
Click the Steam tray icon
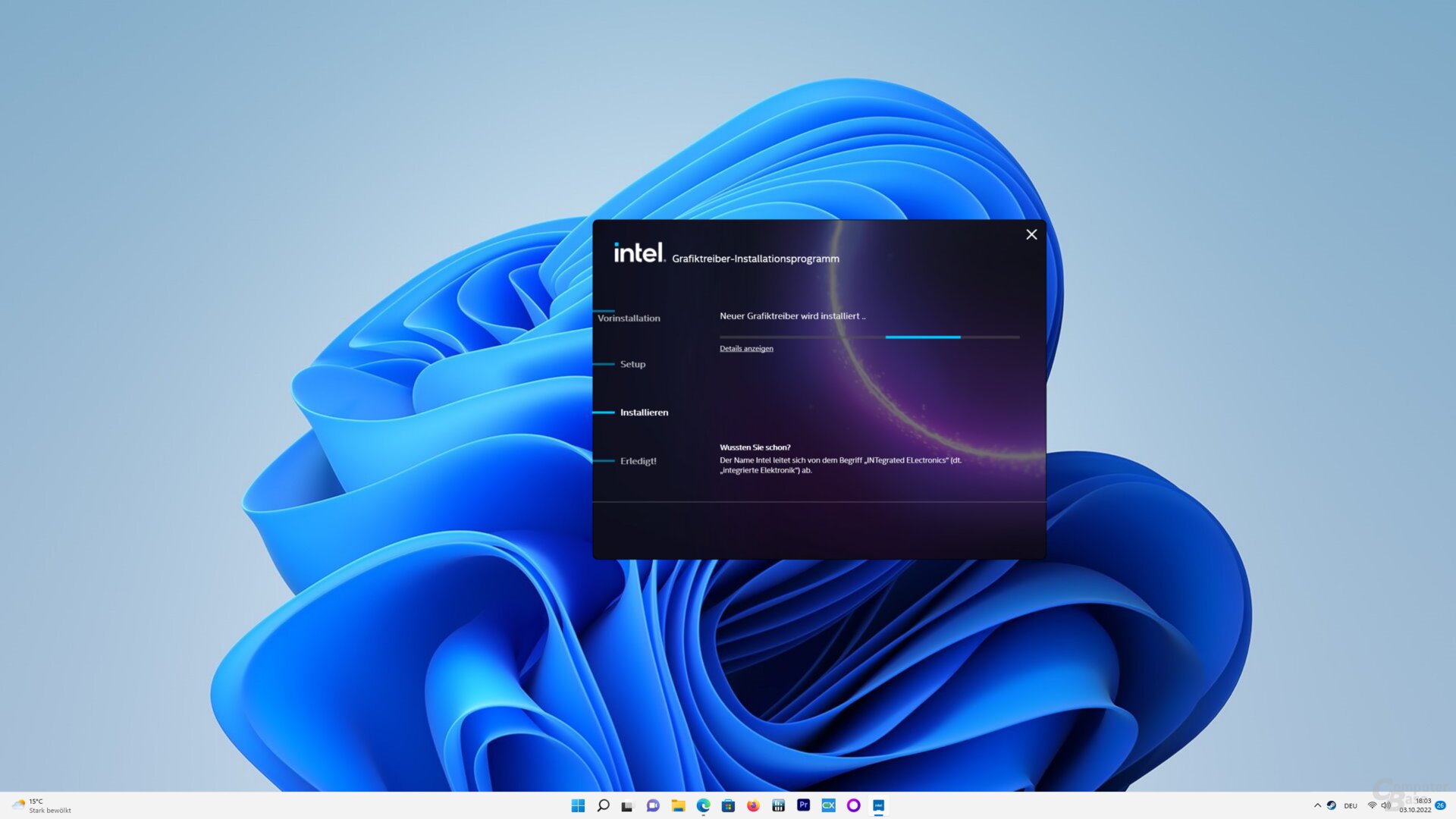click(1331, 805)
